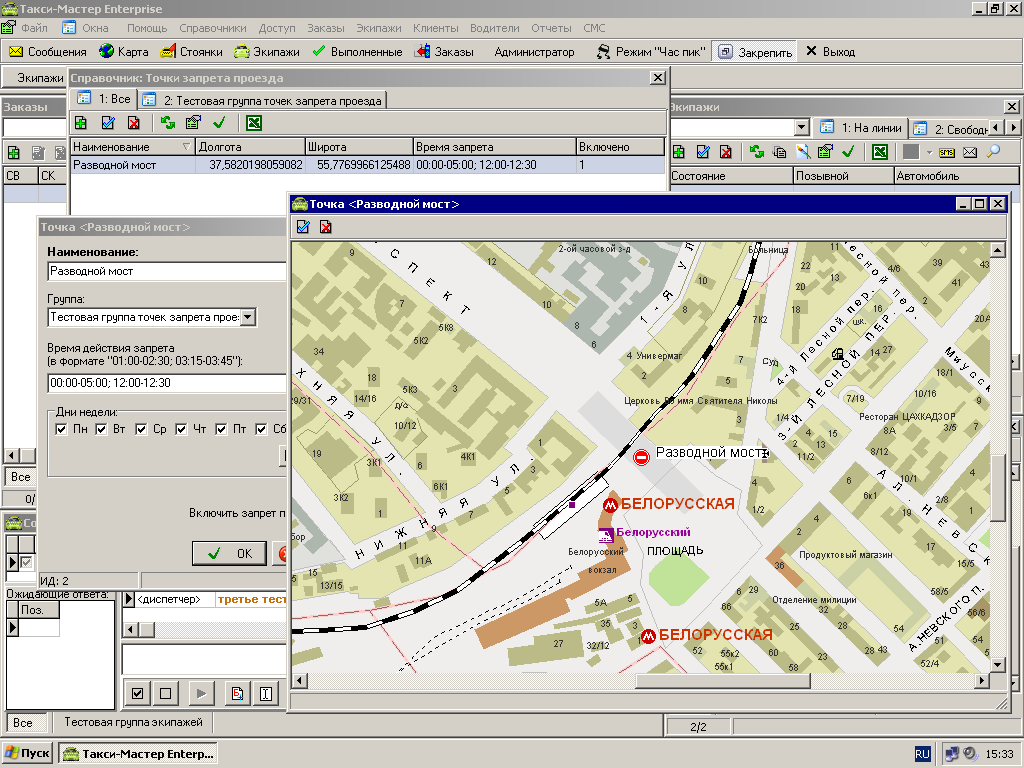Uncheck the Пн weekday checkbox

coord(62,430)
